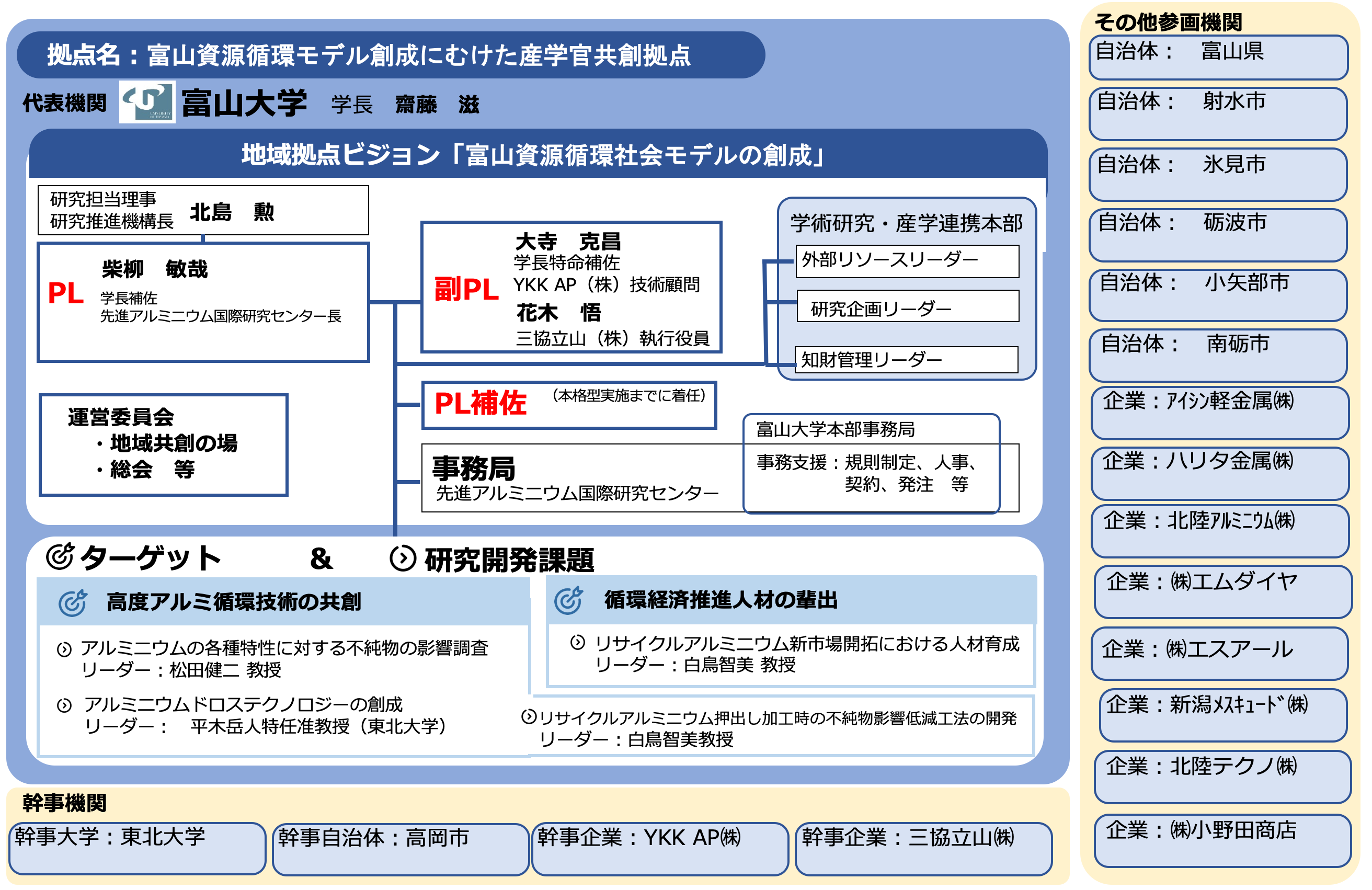Click the 運営委員会 box
Screen dimensions: 1372x890
pos(163,445)
